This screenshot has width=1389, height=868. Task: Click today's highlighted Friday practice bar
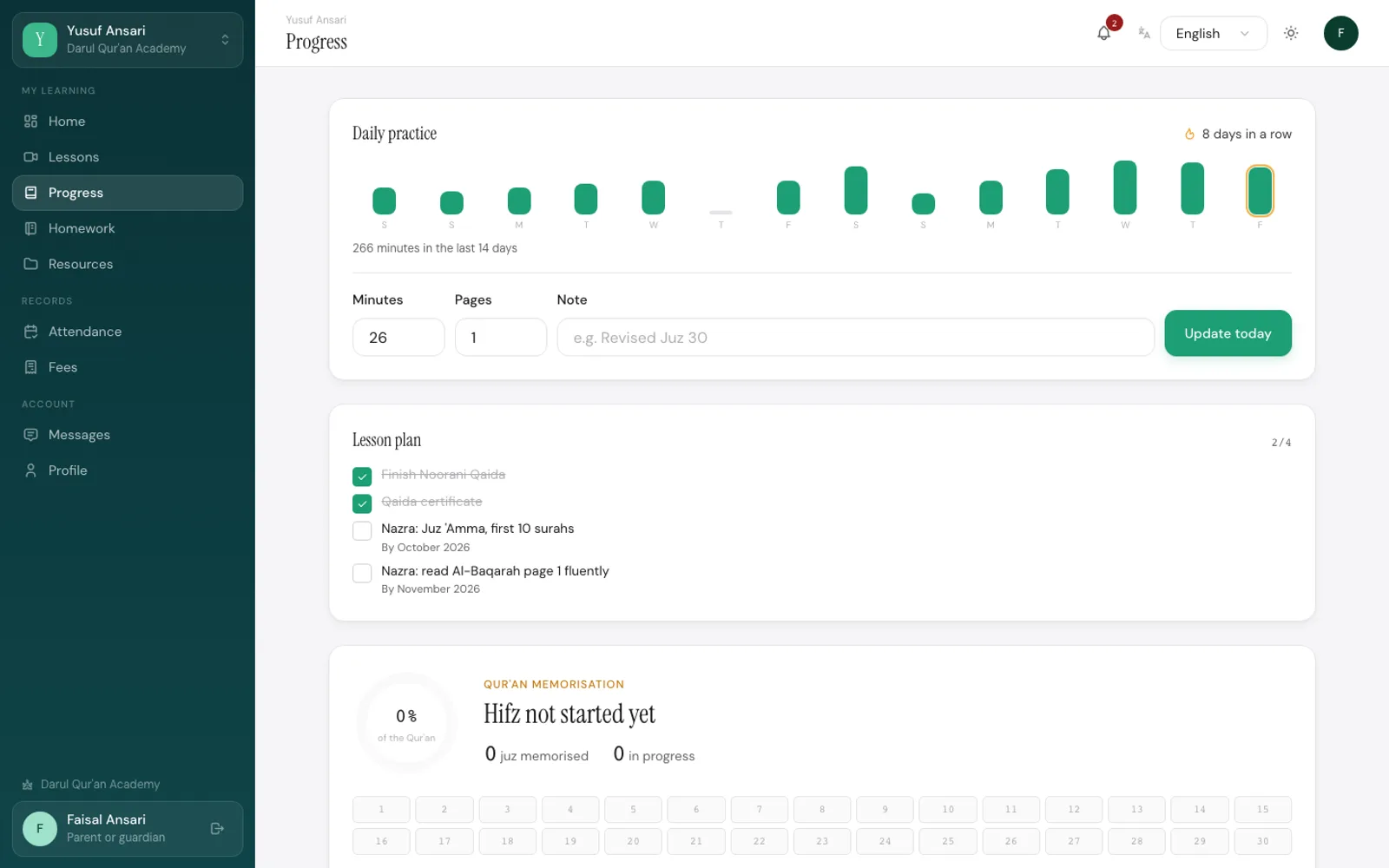click(x=1260, y=190)
